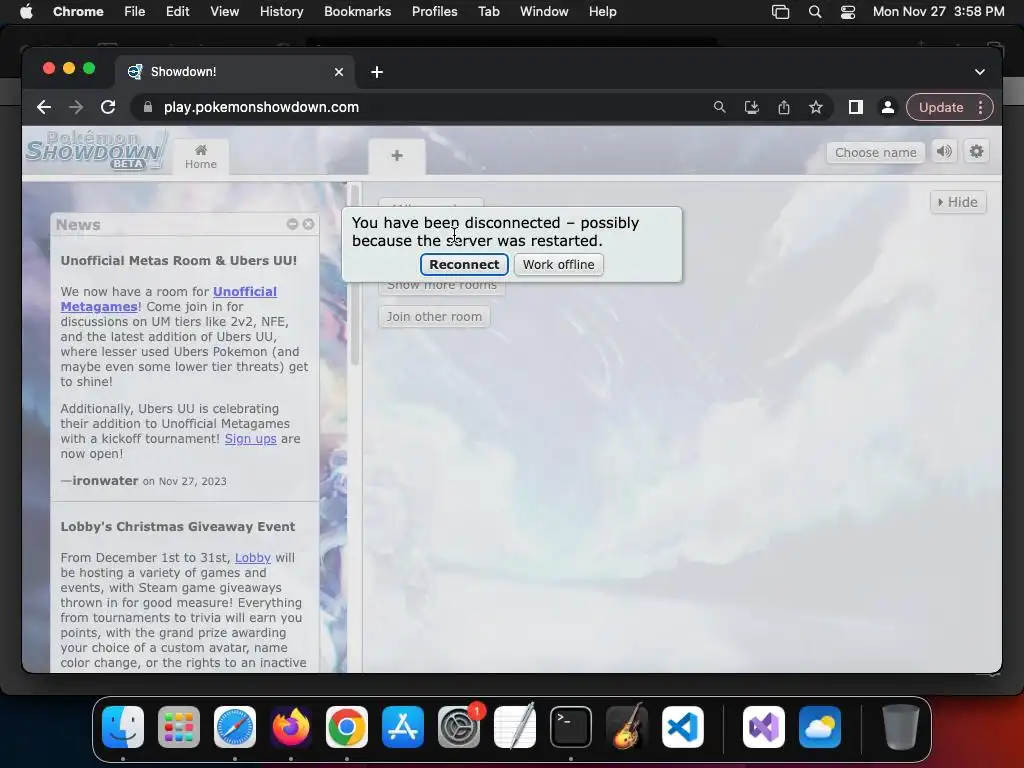Click the Unofficial Metas Room & Ubers UU! heading
The width and height of the screenshot is (1024, 768).
178,261
